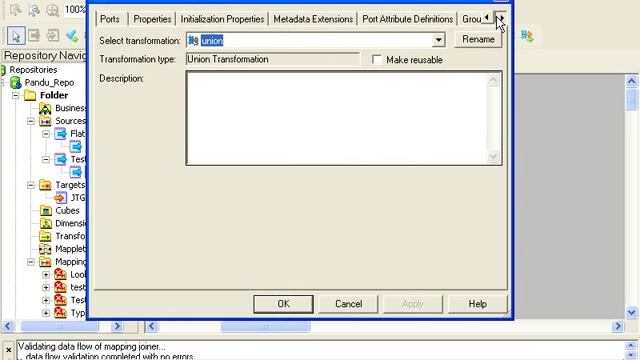The width and height of the screenshot is (640, 360).
Task: Open the Metadata Extensions tab
Action: click(x=313, y=19)
